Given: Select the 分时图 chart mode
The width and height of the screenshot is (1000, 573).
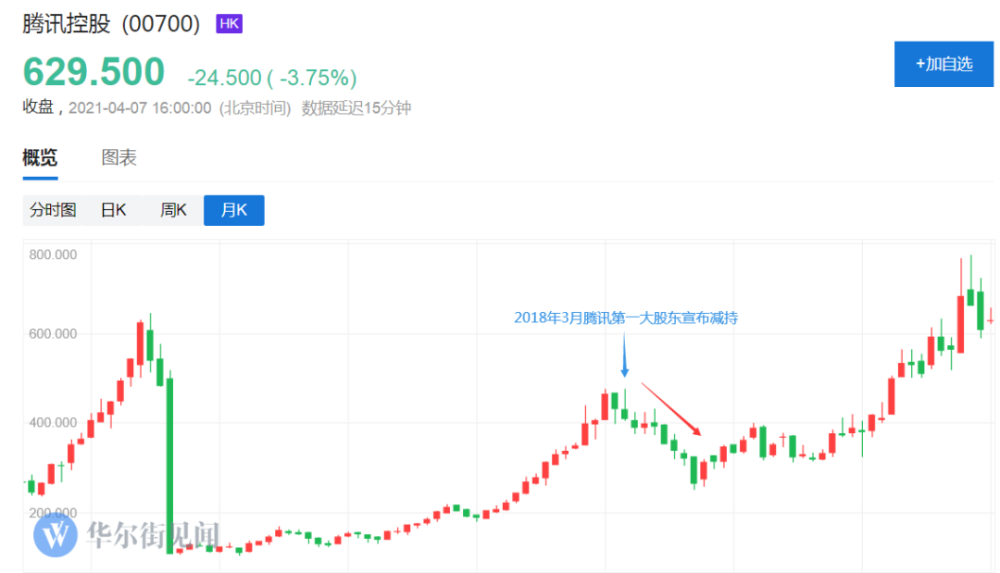Looking at the screenshot, I should (53, 210).
